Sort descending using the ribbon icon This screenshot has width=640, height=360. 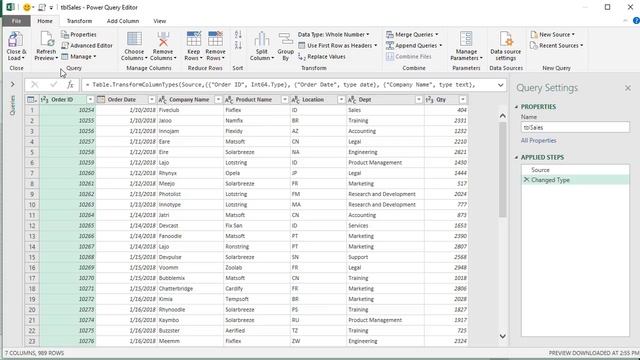pyautogui.click(x=238, y=45)
